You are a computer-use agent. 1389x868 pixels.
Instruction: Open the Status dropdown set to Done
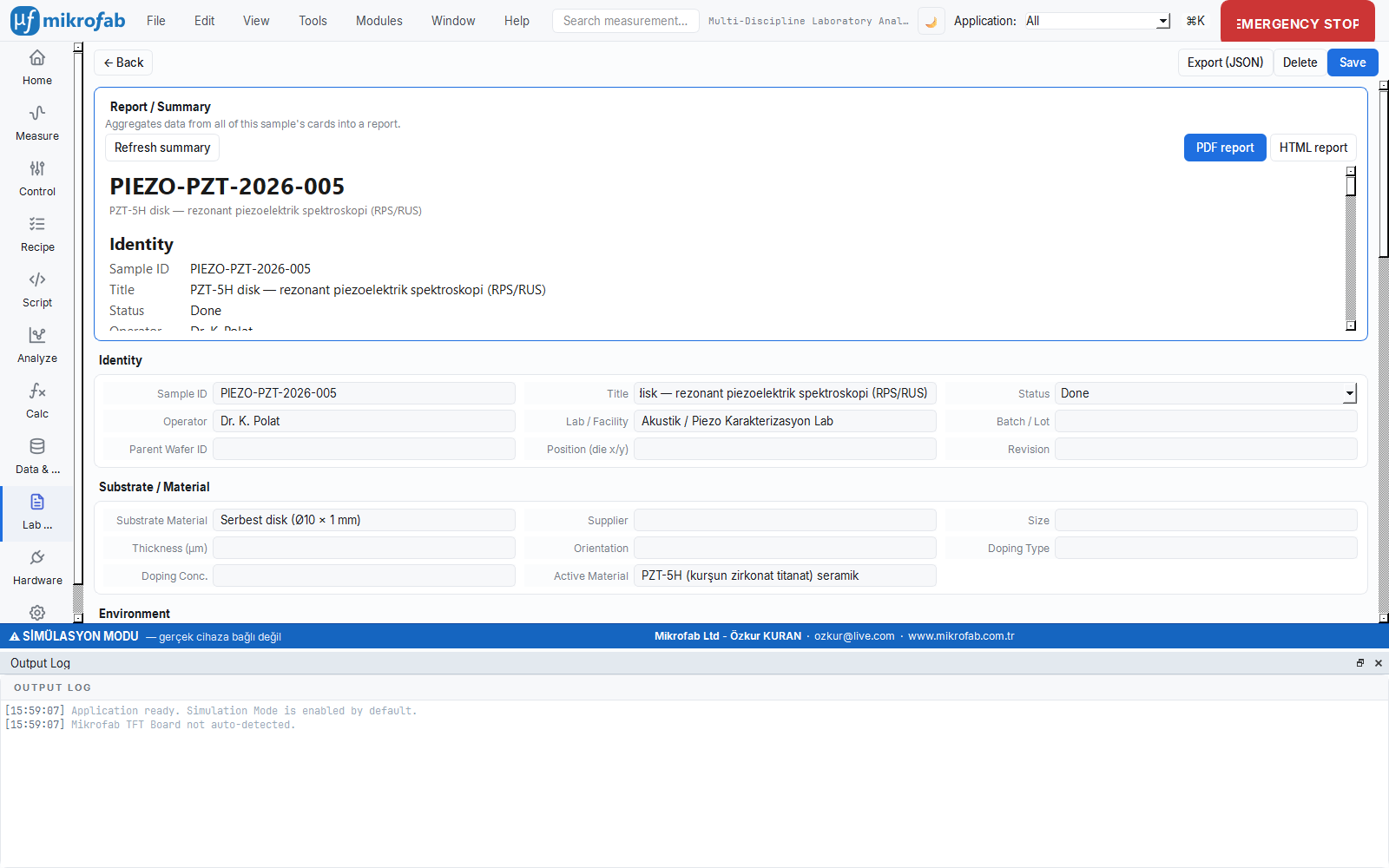click(1206, 393)
